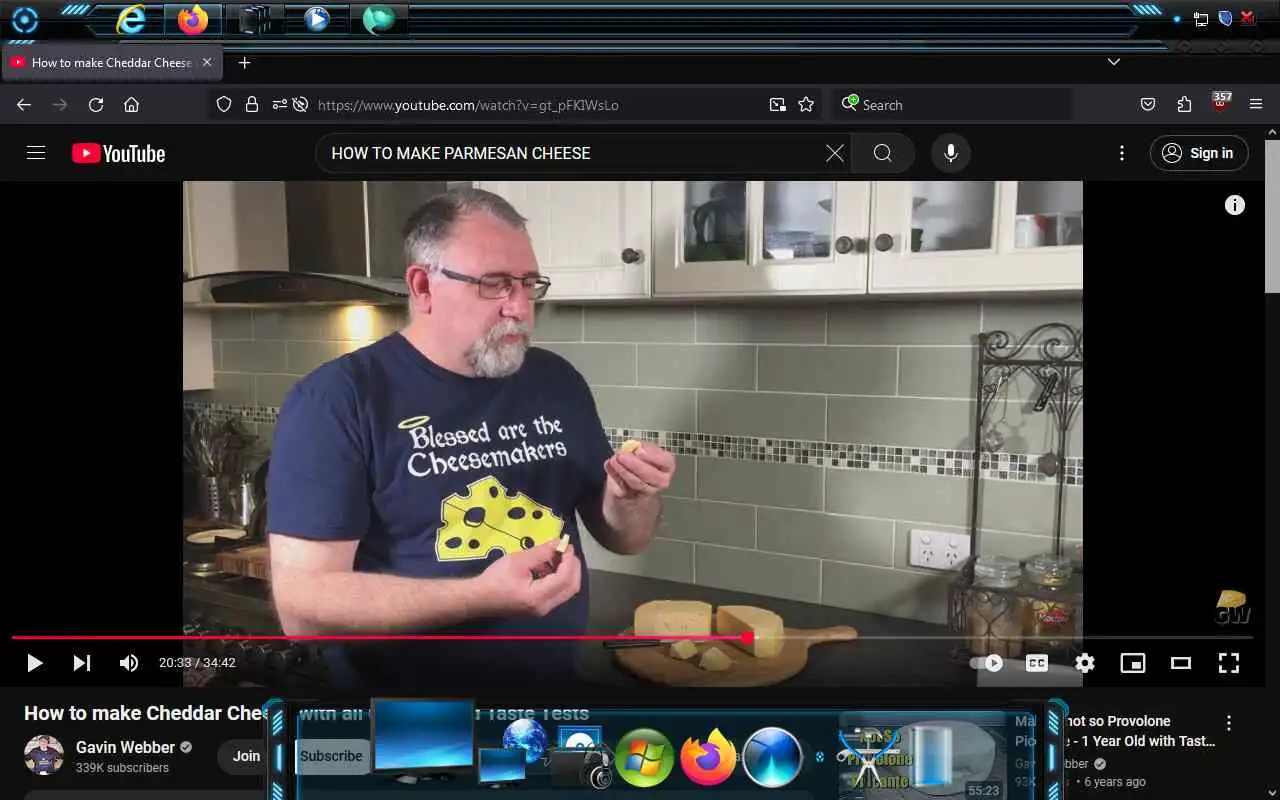Reload the current YouTube page
The height and width of the screenshot is (800, 1280).
click(x=96, y=105)
